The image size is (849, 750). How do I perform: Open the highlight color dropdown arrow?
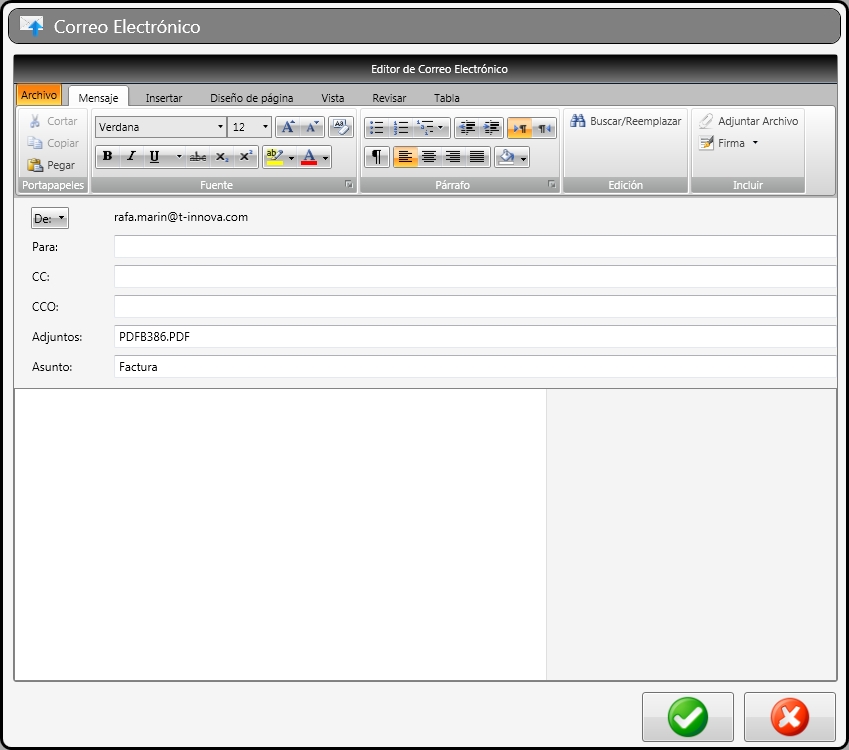(x=291, y=158)
